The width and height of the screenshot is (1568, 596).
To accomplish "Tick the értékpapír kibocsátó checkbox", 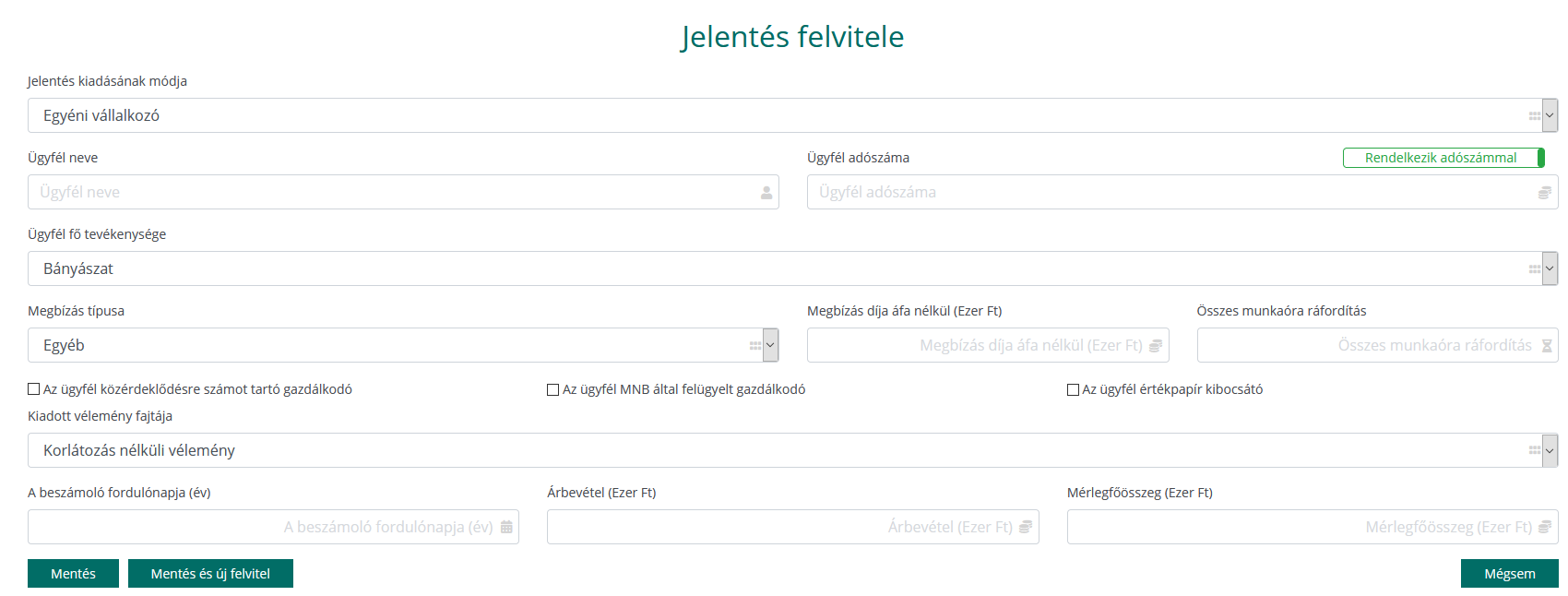I will 1073,390.
